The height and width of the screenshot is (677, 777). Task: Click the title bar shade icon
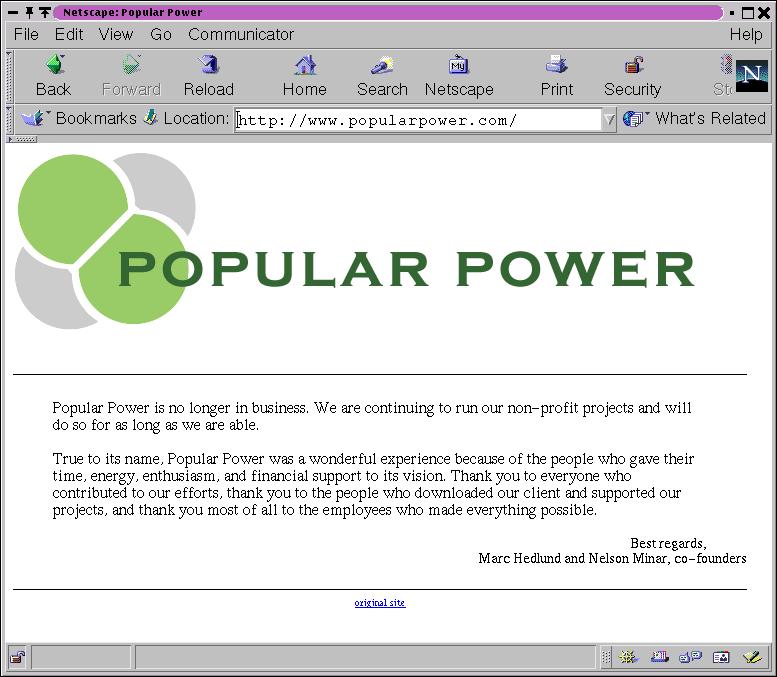click(45, 12)
